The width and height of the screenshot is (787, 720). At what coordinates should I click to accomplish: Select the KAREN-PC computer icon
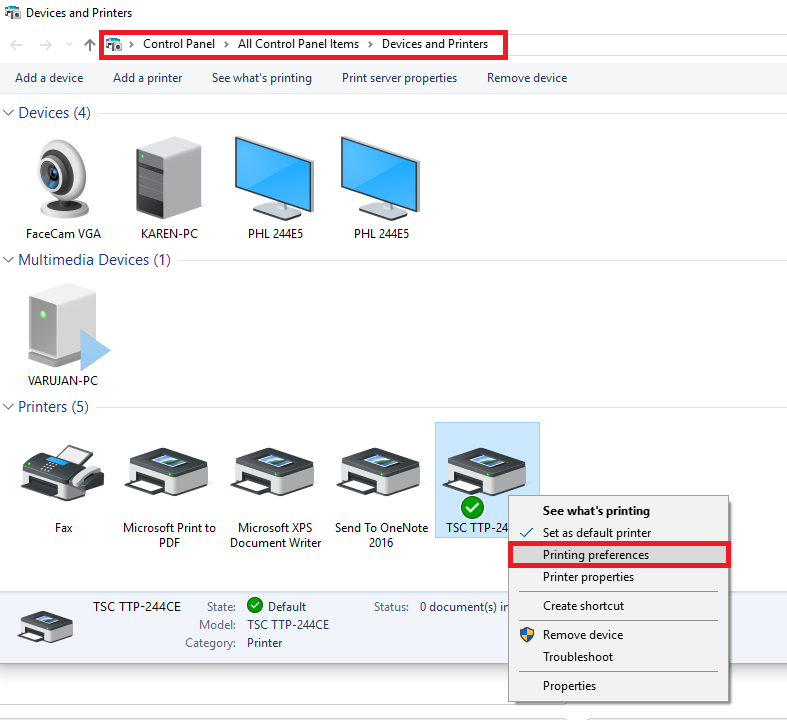[169, 178]
